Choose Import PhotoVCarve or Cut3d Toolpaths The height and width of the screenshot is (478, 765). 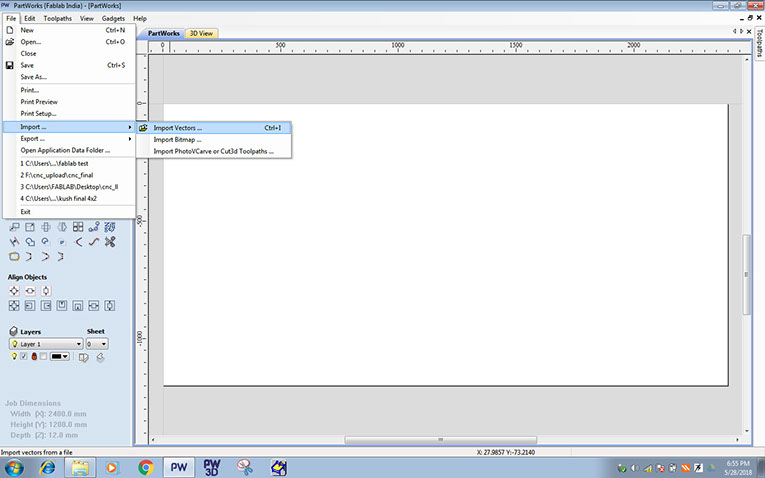(x=214, y=151)
